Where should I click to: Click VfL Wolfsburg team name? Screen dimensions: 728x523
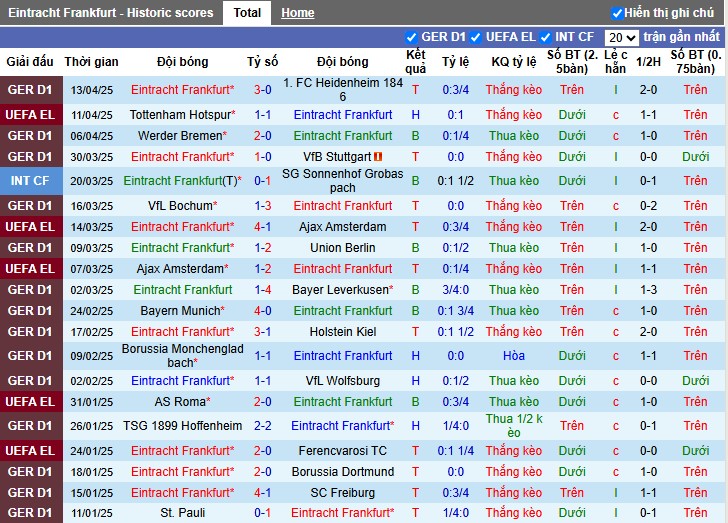click(x=343, y=381)
